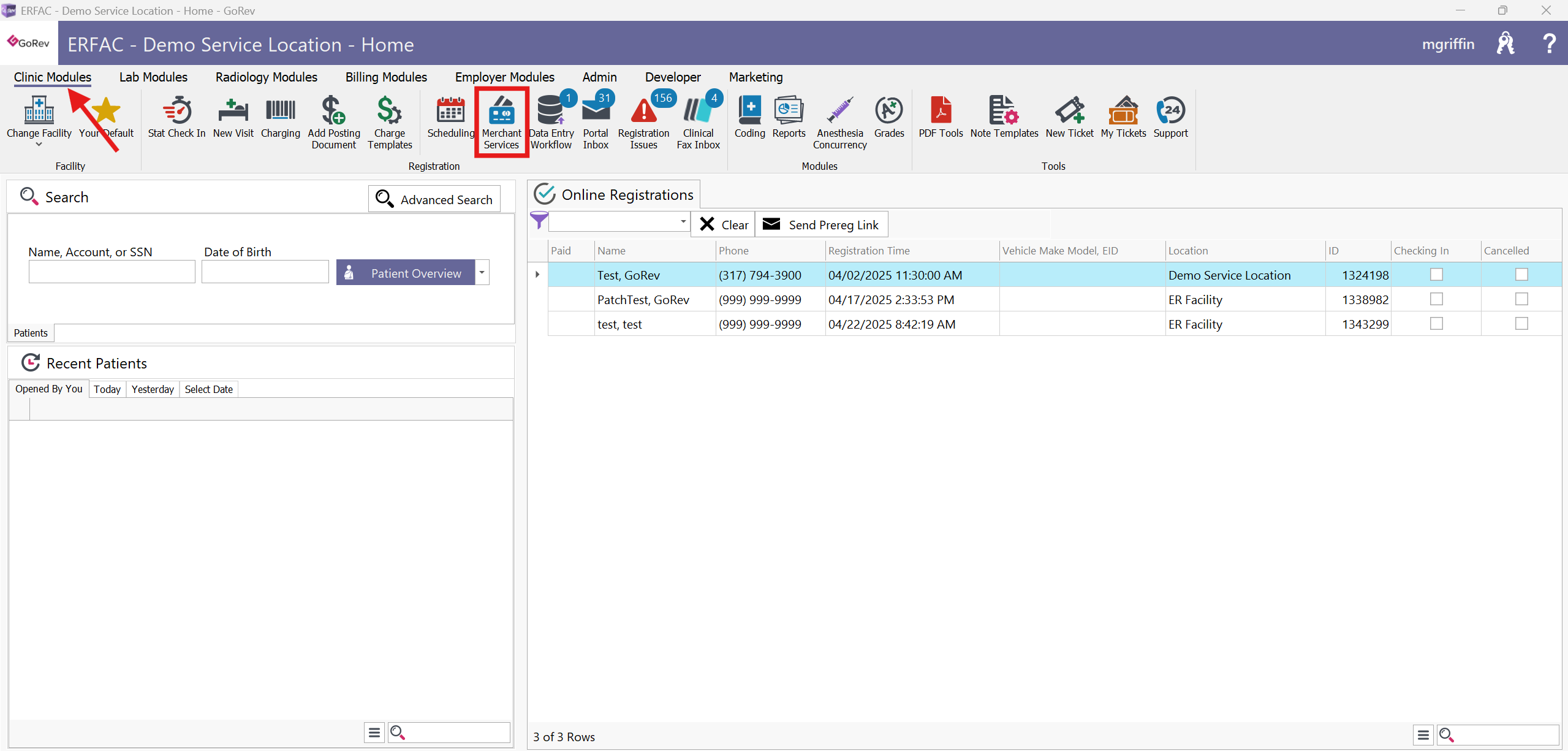Open the Reports module
1568x751 pixels.
(x=789, y=117)
